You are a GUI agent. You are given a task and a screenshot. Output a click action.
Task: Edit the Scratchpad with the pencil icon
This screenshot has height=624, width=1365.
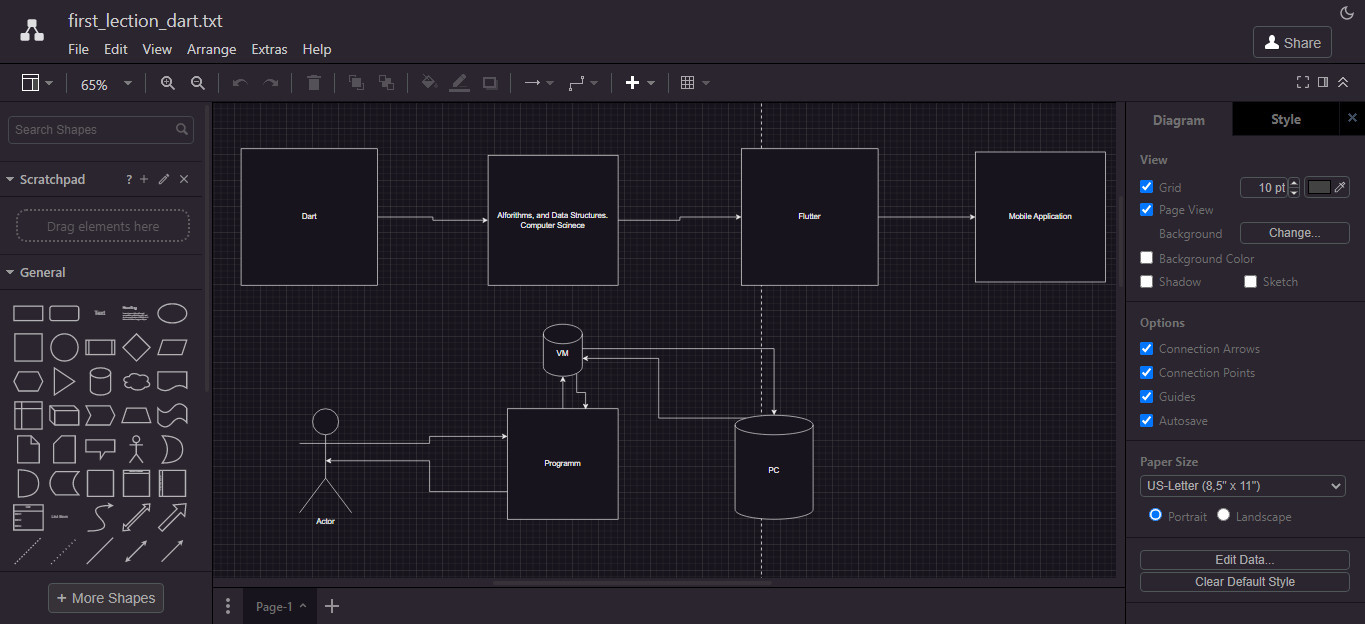[164, 179]
